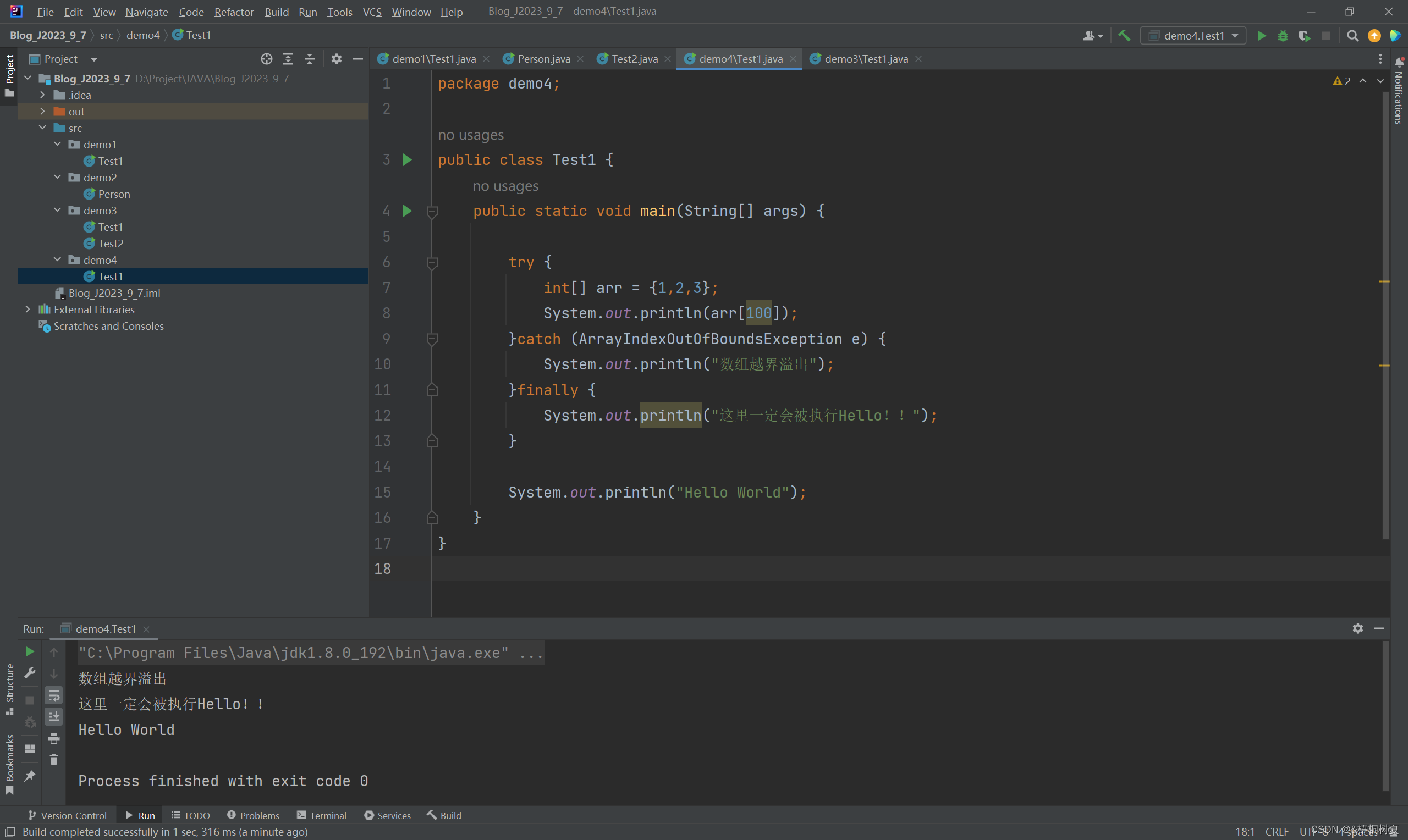Hide the Run panel with minus icon
Screen dimensions: 1408x840
coord(1379,628)
